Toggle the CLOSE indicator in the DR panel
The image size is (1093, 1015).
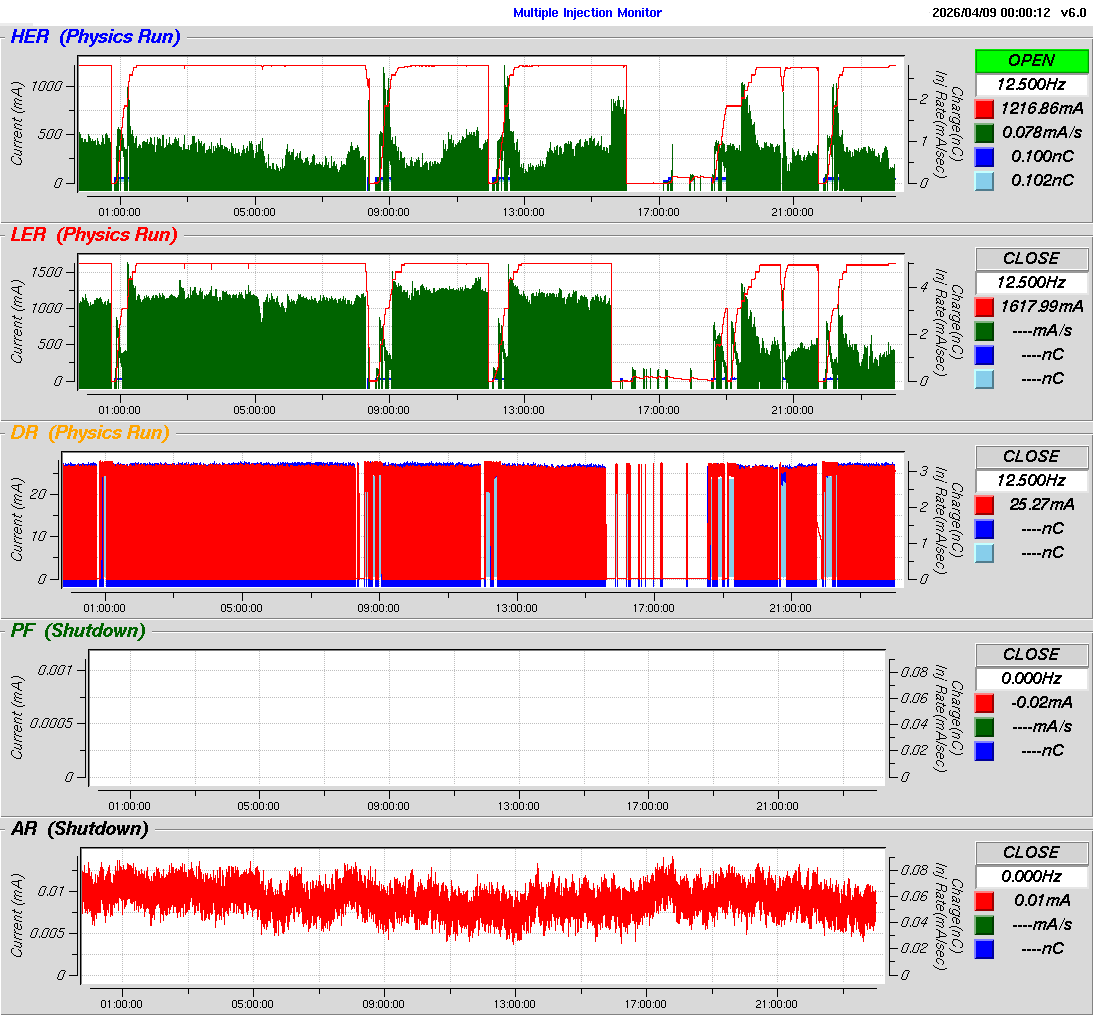click(x=1031, y=456)
